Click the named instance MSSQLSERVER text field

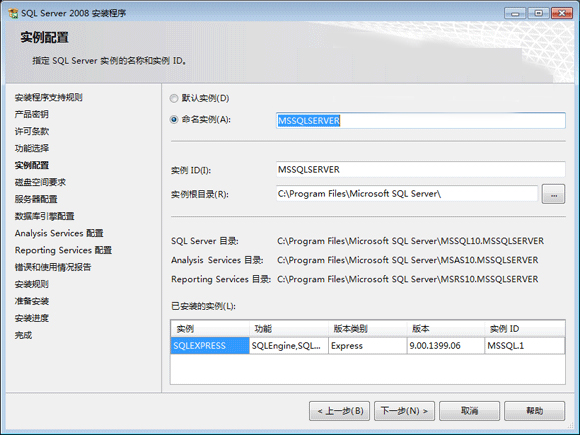(x=421, y=121)
